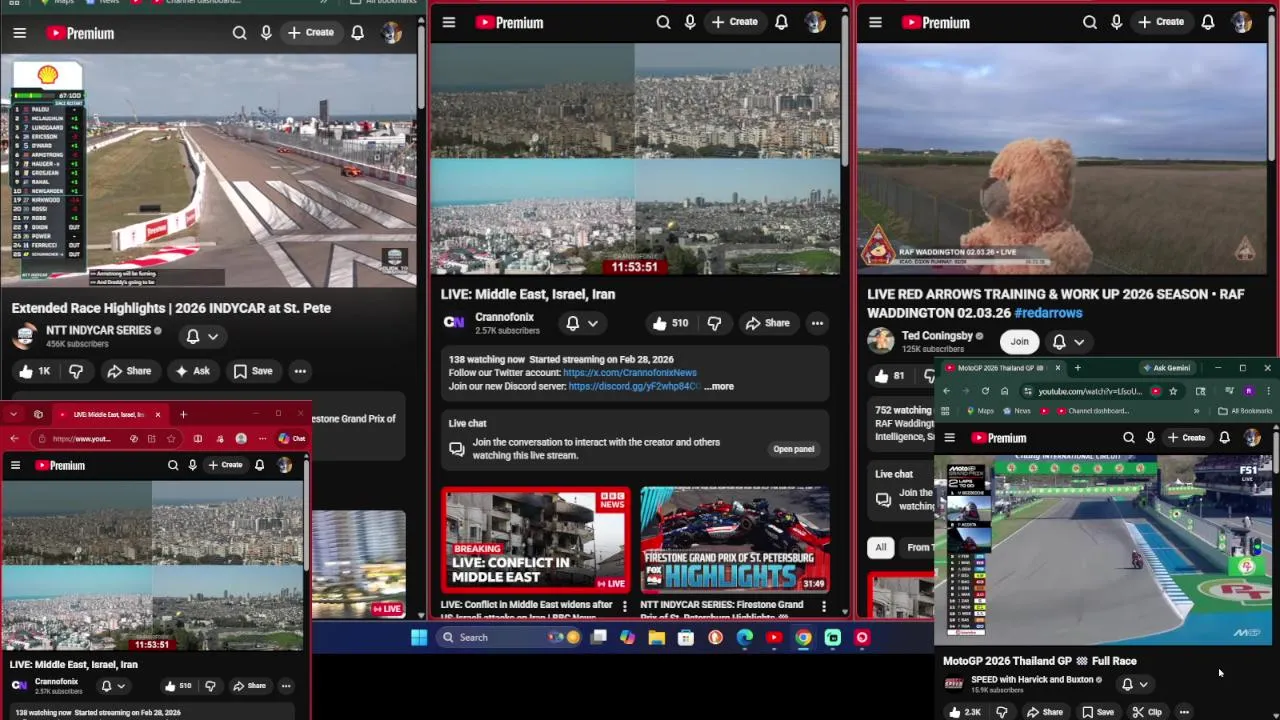1280x720 pixels.
Task: Like the INDYCAR highlights video (1K)
Action: pyautogui.click(x=35, y=371)
